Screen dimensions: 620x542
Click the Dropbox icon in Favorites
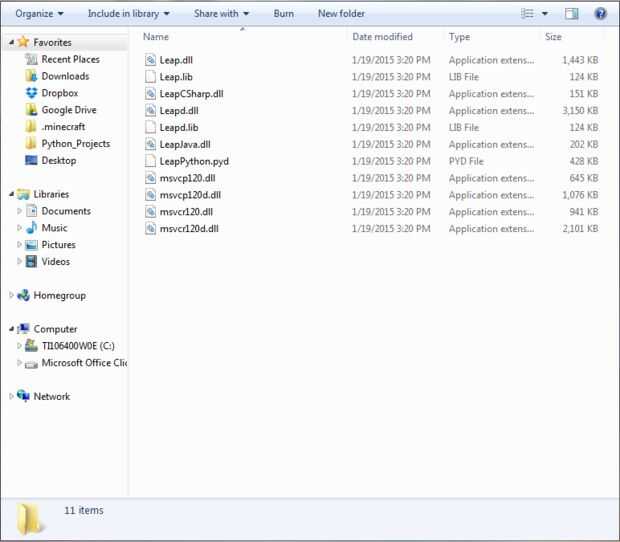coord(31,93)
